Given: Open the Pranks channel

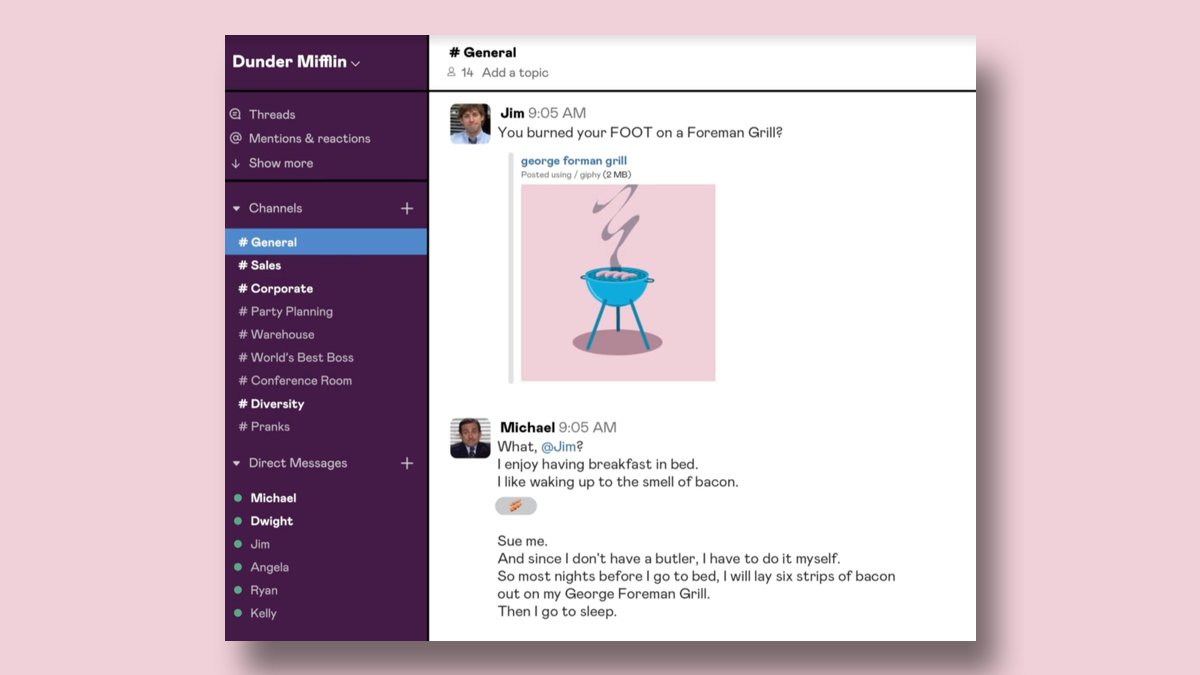Looking at the screenshot, I should [x=269, y=426].
